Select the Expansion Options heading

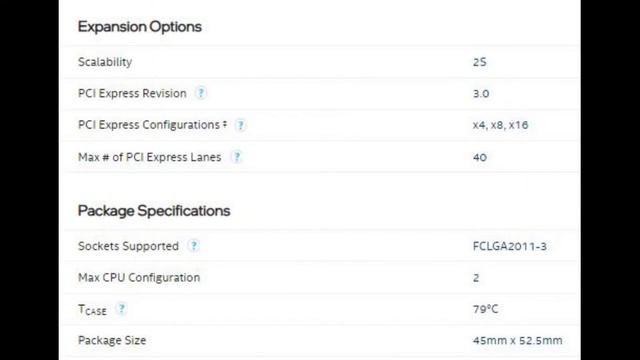[140, 27]
